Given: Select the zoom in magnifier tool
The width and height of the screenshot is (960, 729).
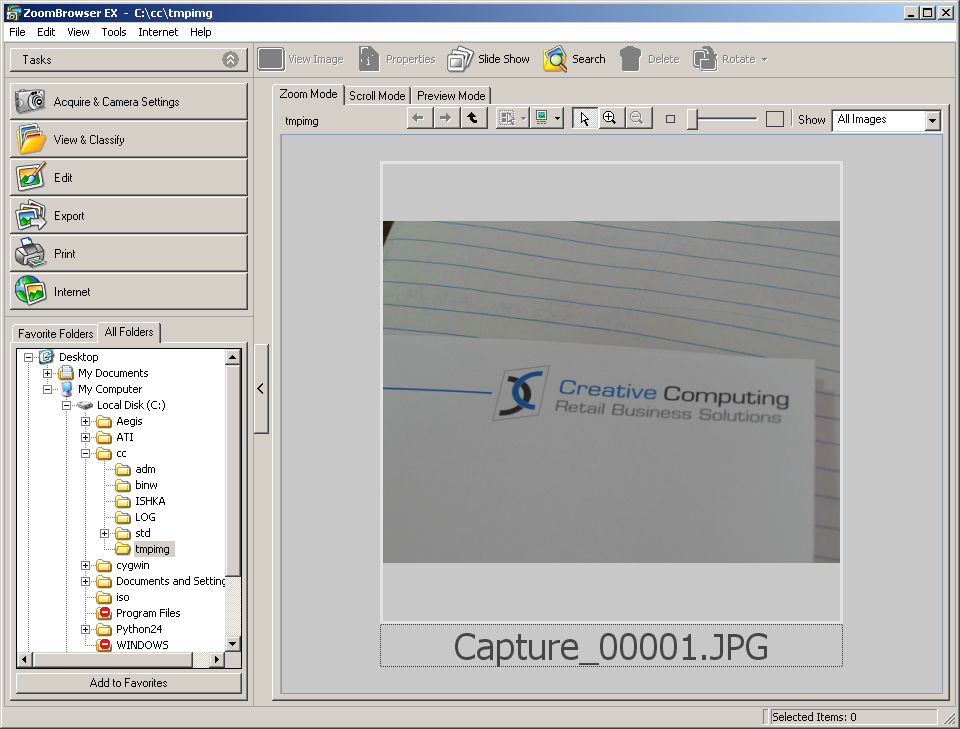Looking at the screenshot, I should [610, 118].
